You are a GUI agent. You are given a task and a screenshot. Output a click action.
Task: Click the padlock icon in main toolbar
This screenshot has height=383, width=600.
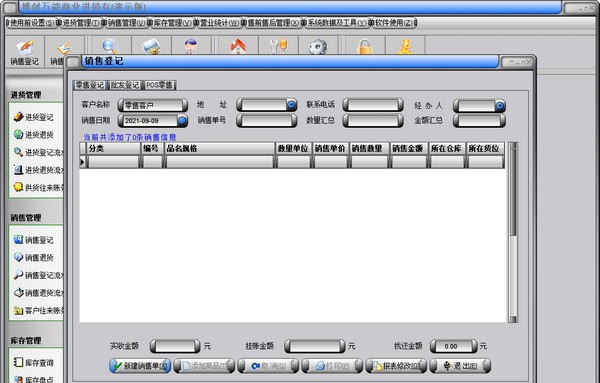click(x=365, y=46)
